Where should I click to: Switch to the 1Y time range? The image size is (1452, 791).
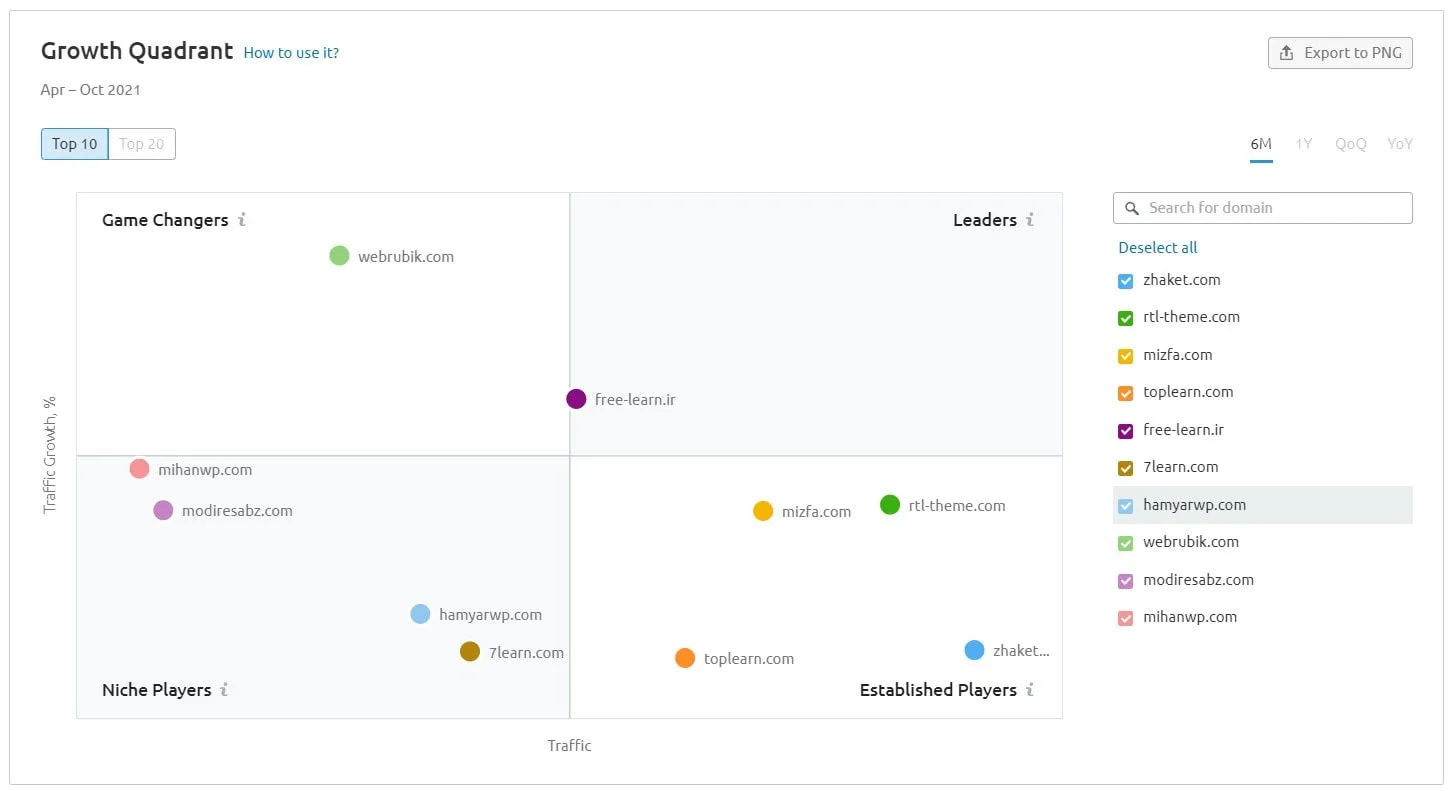point(1304,144)
